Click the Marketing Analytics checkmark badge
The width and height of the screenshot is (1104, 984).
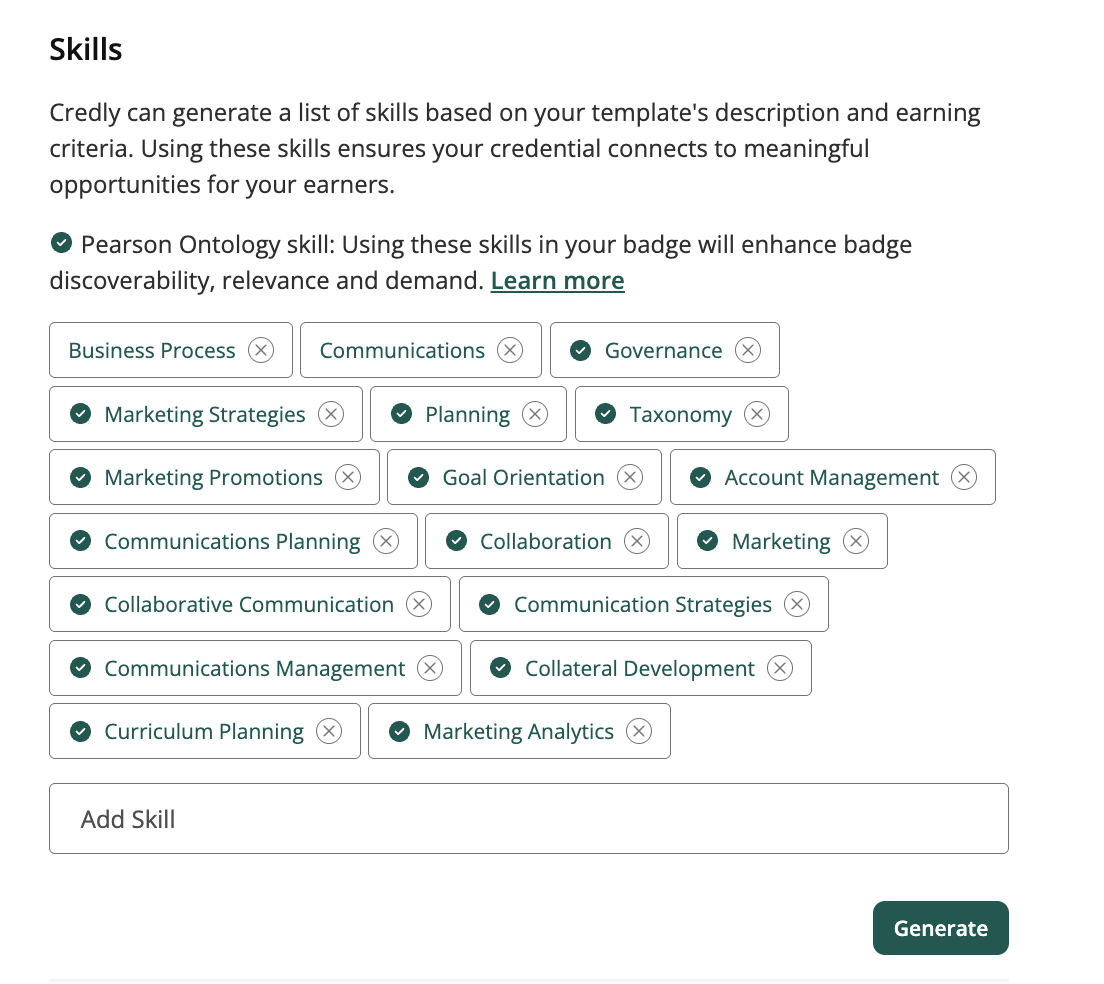(400, 731)
